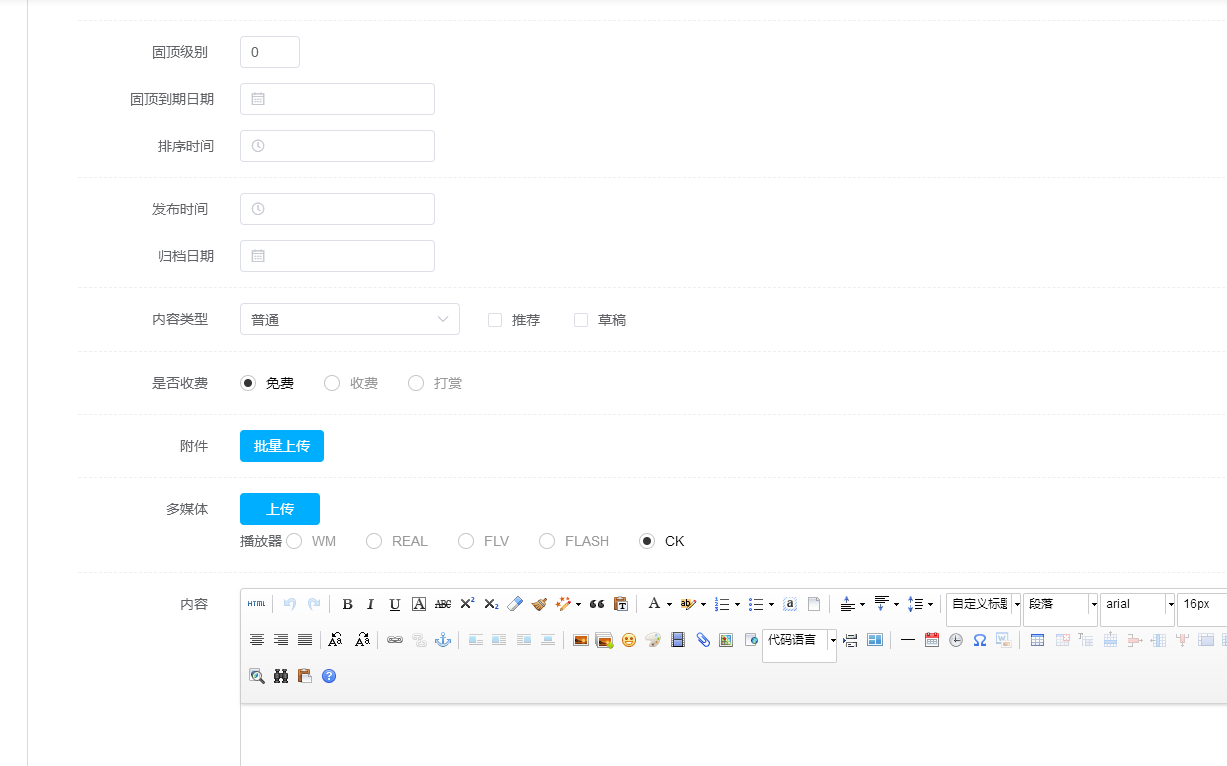
Task: Choose FLASH player radio button
Action: point(547,541)
